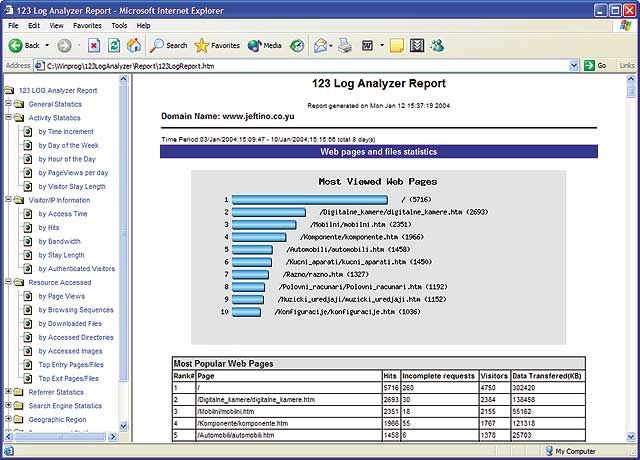Click the tree panel scroll down arrow
This screenshot has height=460, width=640.
pyautogui.click(x=124, y=426)
